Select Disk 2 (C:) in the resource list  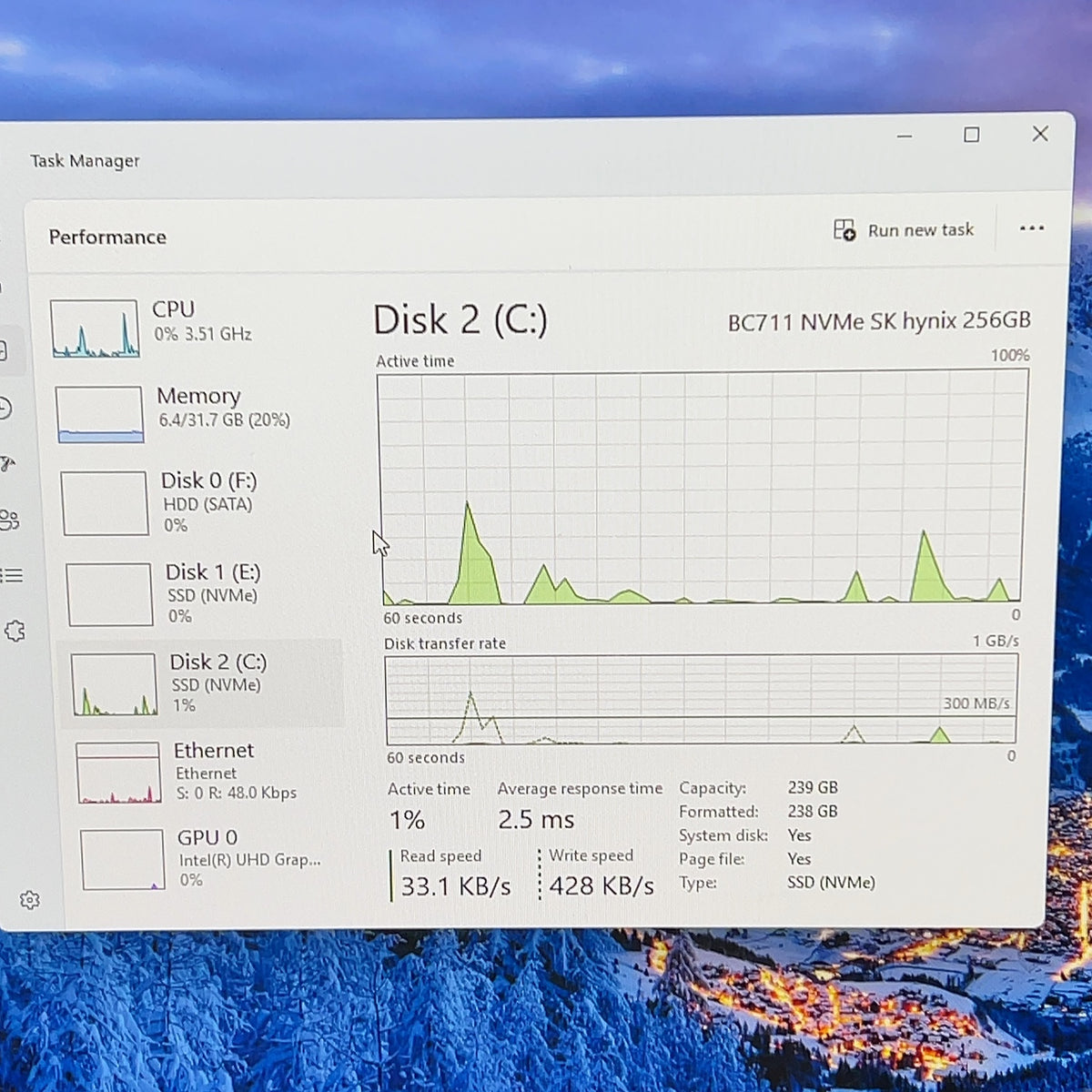[x=201, y=682]
